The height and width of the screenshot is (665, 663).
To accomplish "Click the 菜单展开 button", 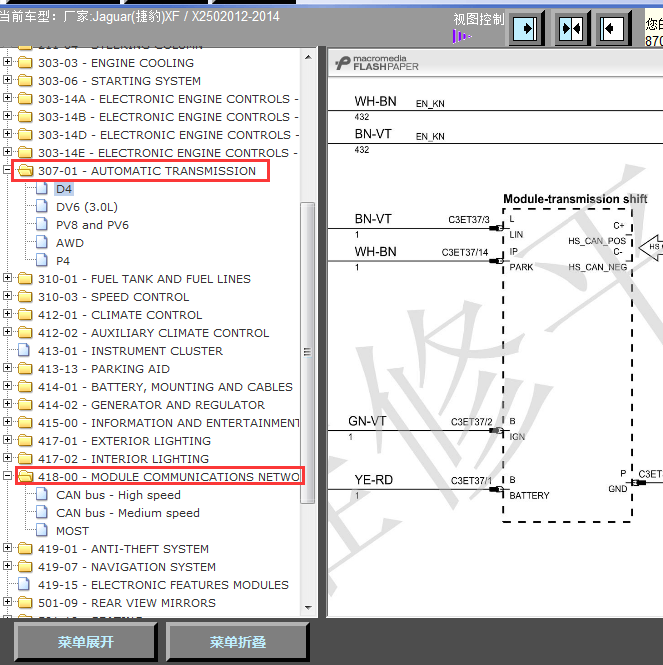I will click(x=86, y=642).
